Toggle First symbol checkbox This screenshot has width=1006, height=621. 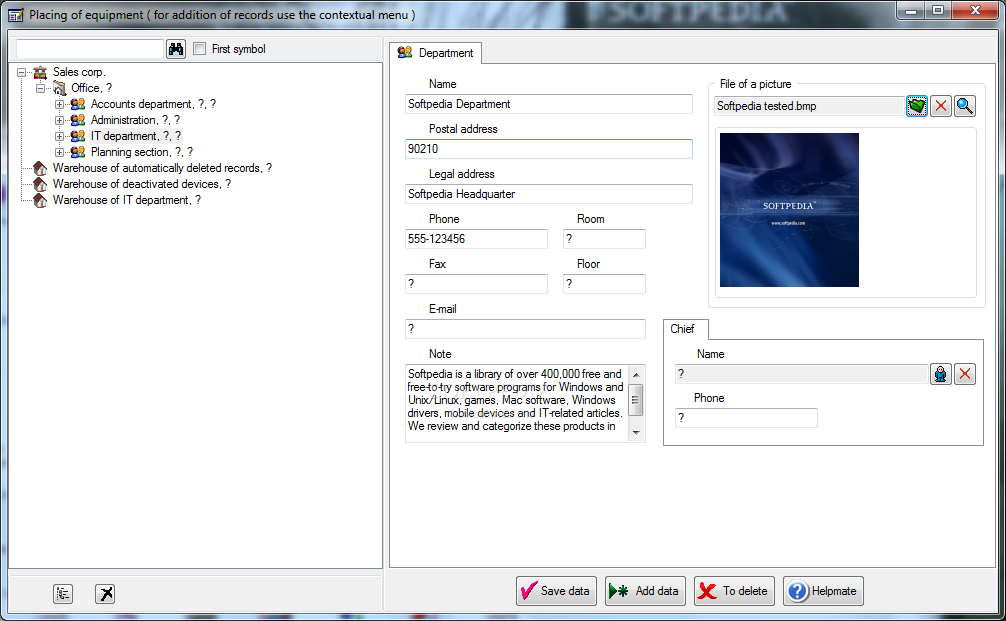pyautogui.click(x=200, y=49)
